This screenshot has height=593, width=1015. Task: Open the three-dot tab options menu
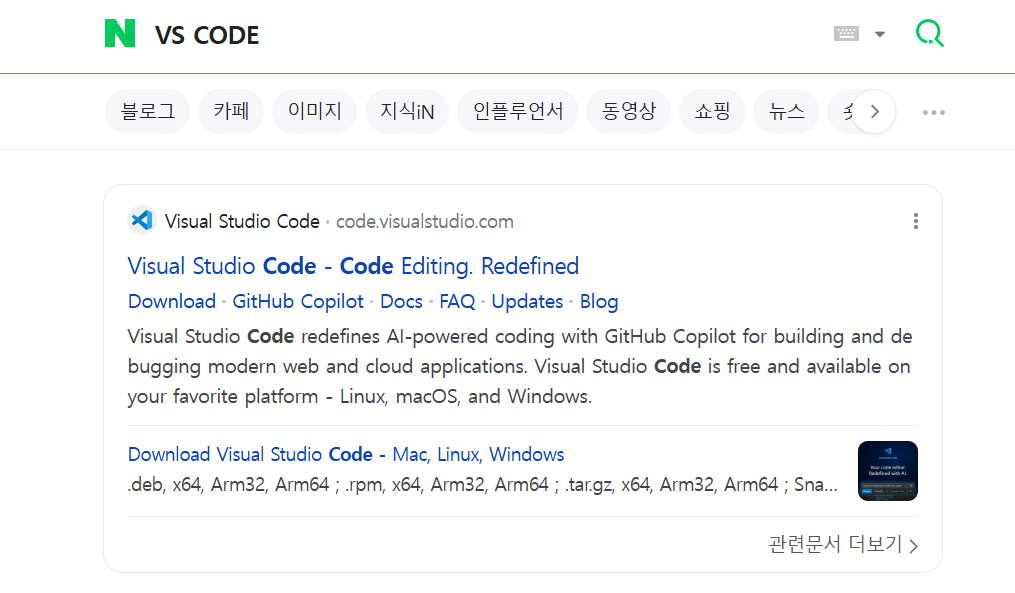(x=933, y=112)
